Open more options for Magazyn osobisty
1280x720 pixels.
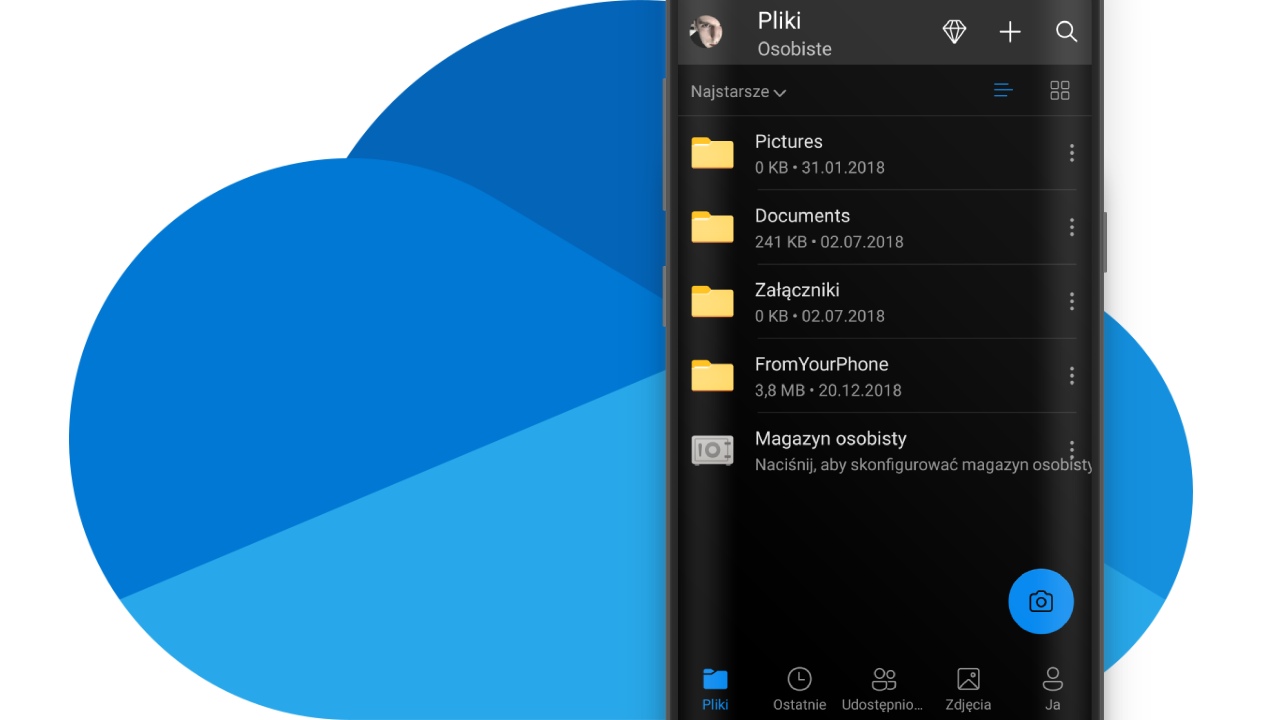click(x=1071, y=449)
